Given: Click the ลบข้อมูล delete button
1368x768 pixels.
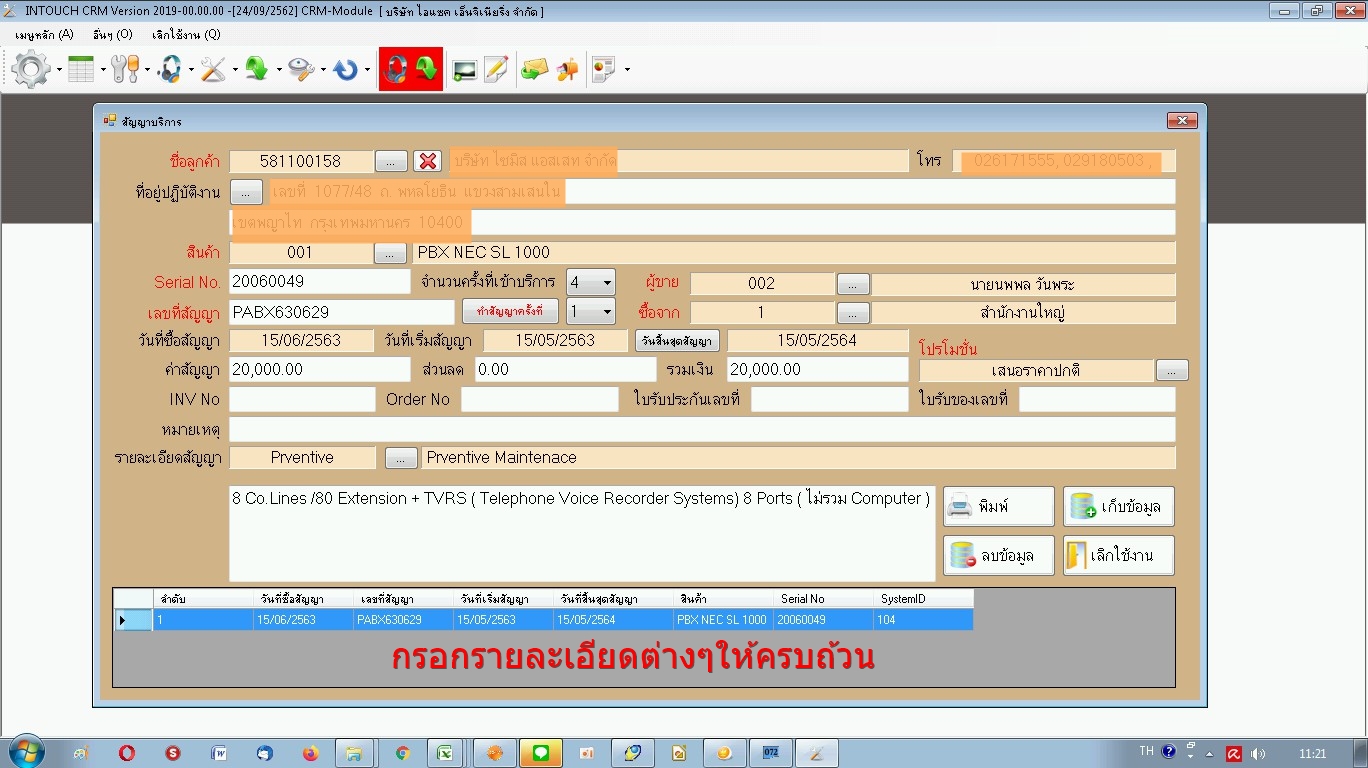Looking at the screenshot, I should 998,556.
